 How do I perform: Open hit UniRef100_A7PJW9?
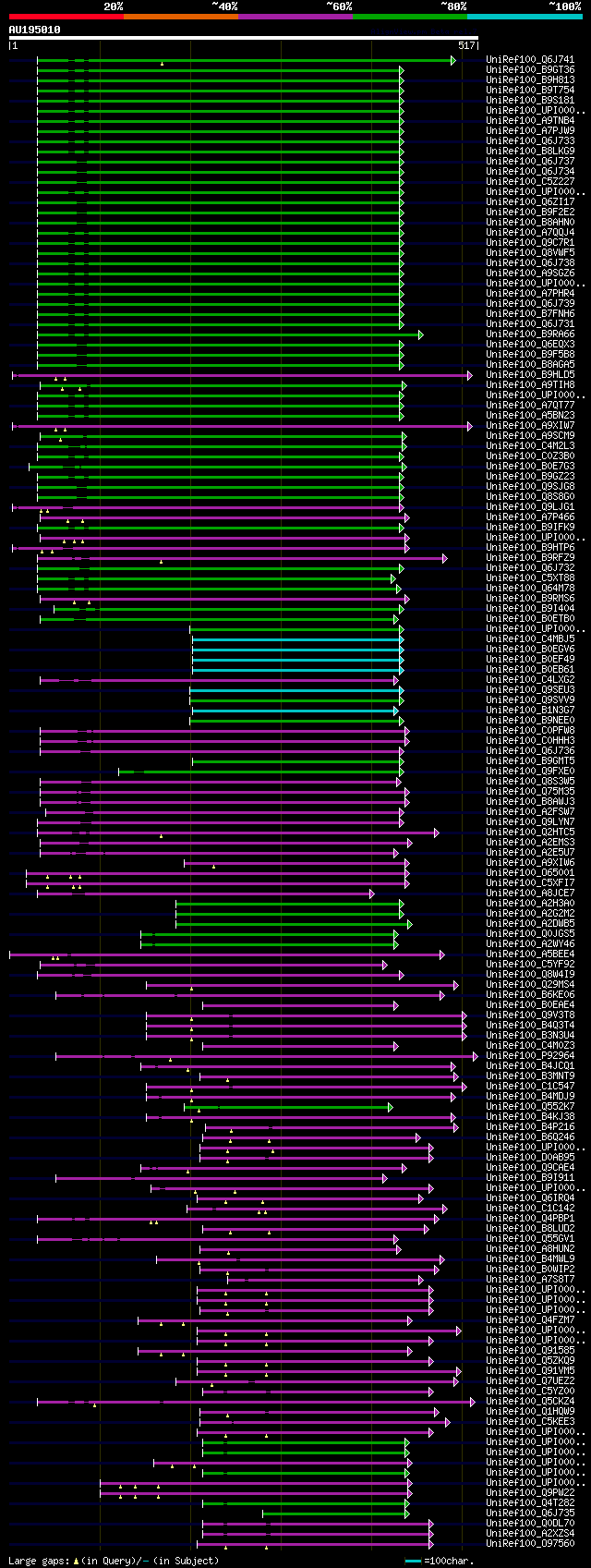(530, 131)
